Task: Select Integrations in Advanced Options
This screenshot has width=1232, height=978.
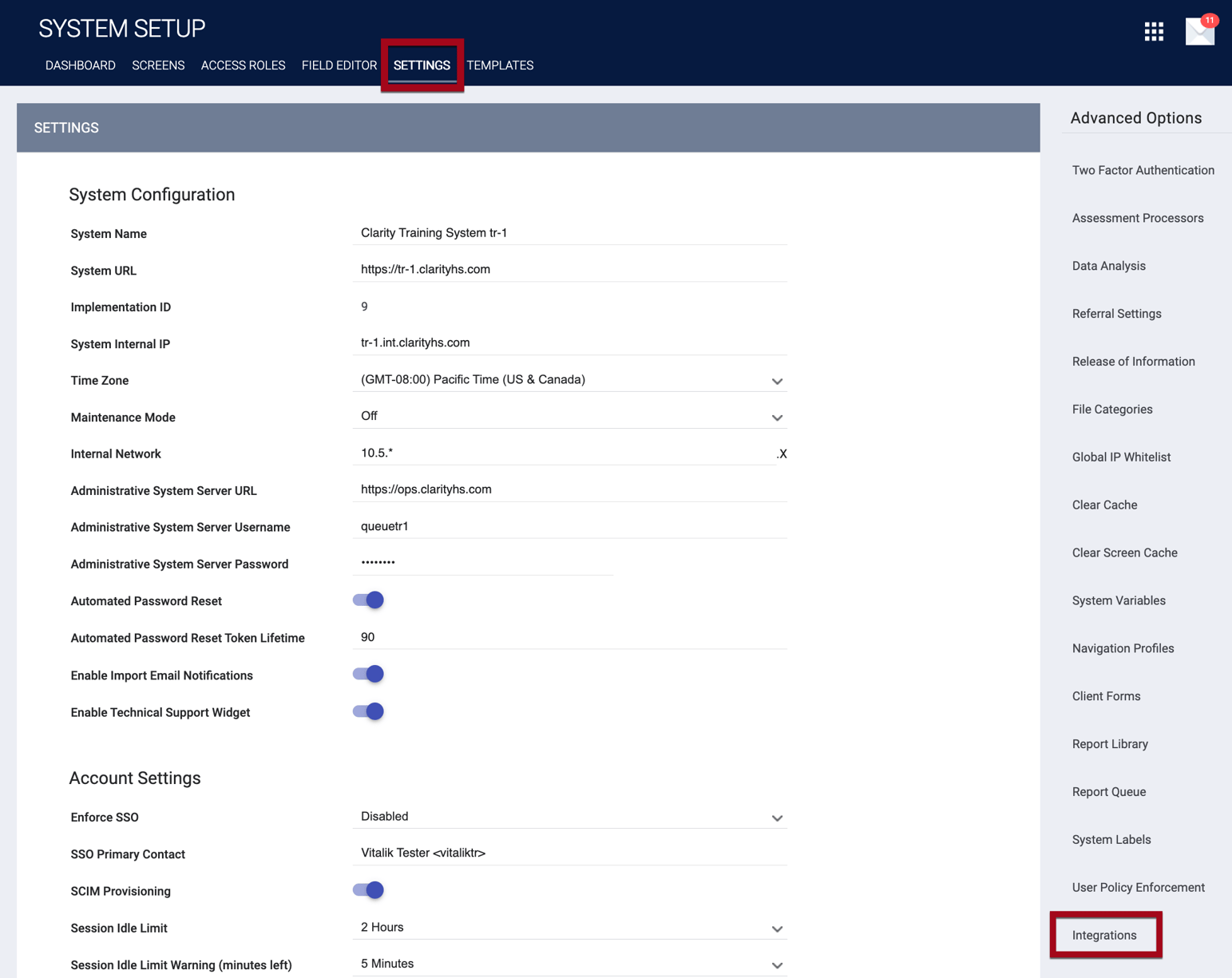Action: tap(1104, 935)
